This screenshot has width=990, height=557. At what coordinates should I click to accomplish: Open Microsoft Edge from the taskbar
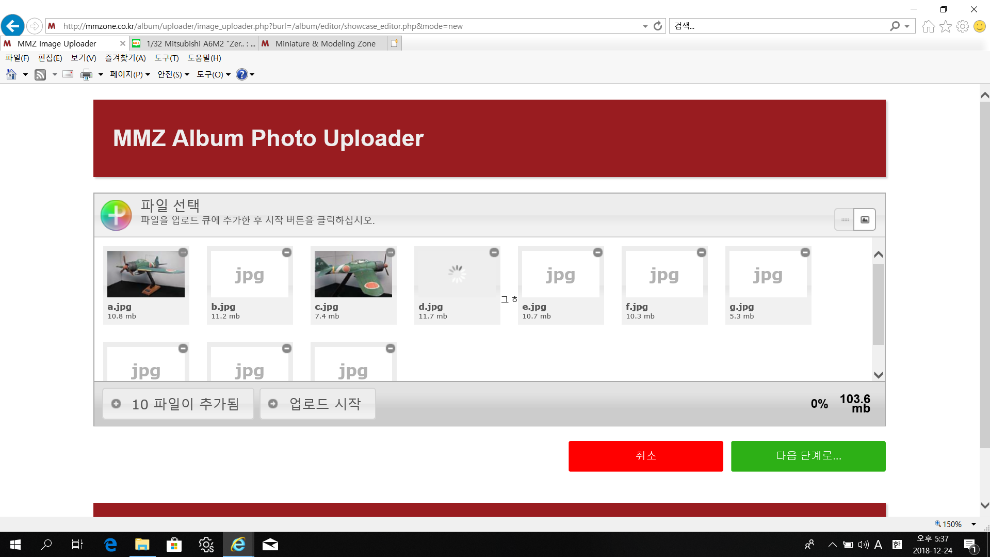(x=110, y=544)
